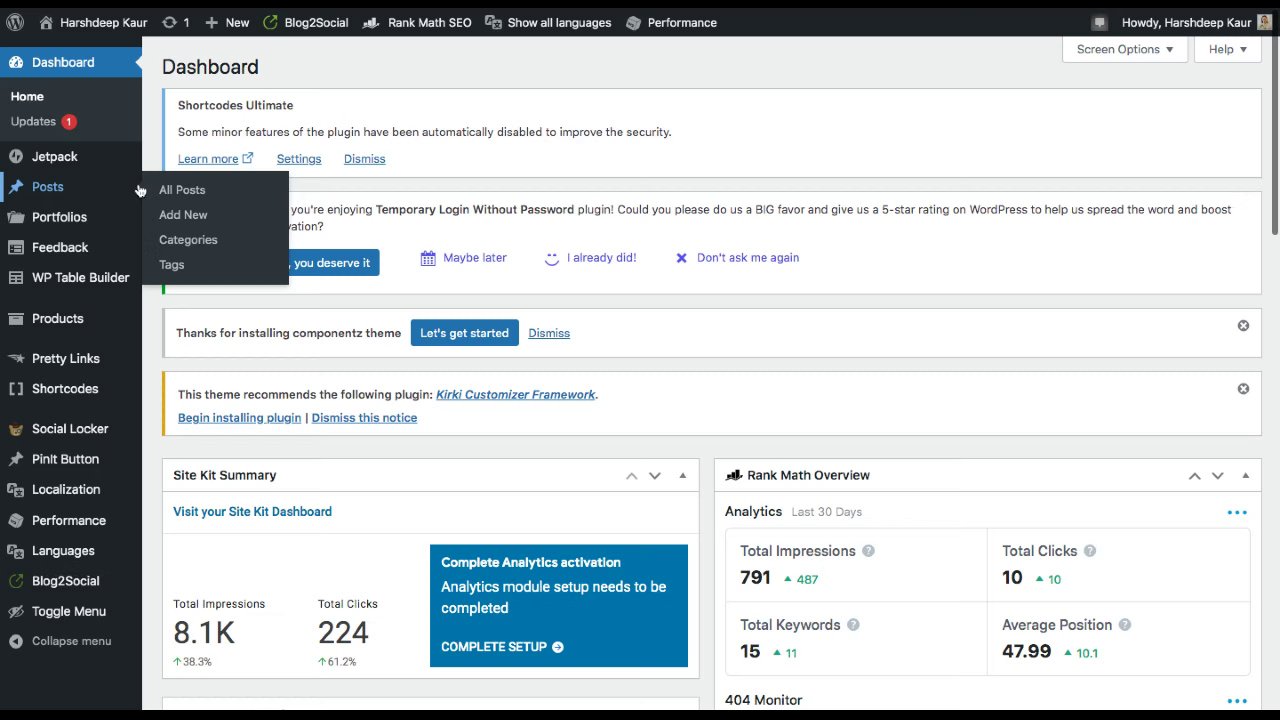Click COMPLETE SETUP in Analytics activation box
Viewport: 1280px width, 720px height.
[502, 647]
